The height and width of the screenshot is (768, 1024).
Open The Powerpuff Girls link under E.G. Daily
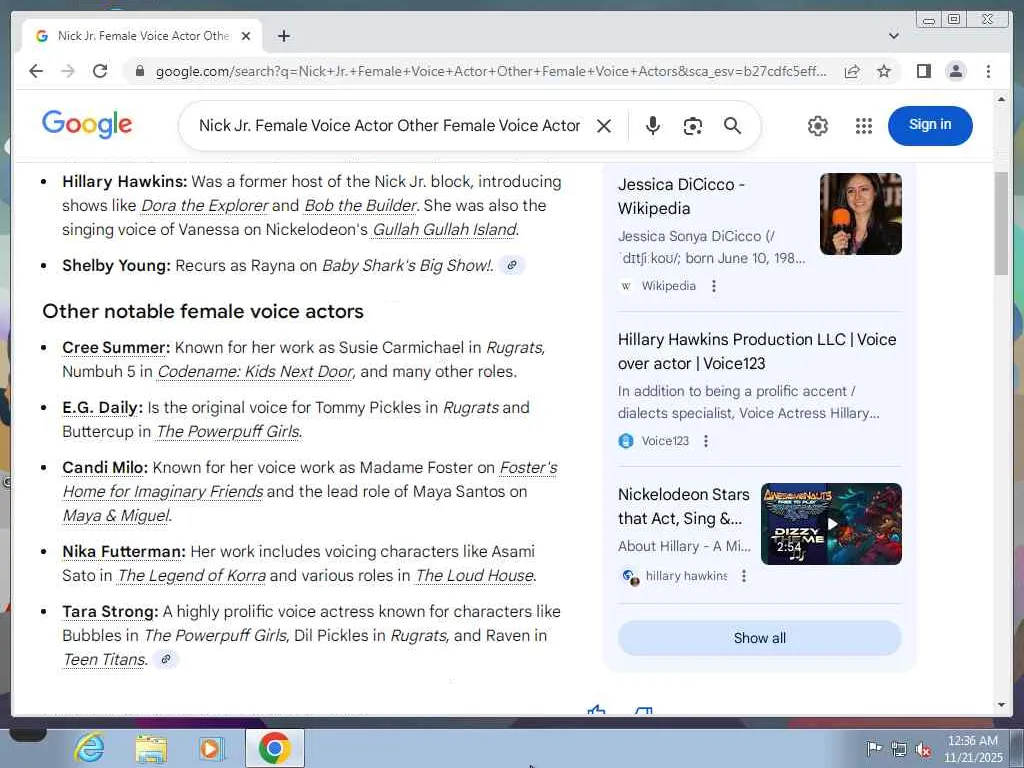229,432
